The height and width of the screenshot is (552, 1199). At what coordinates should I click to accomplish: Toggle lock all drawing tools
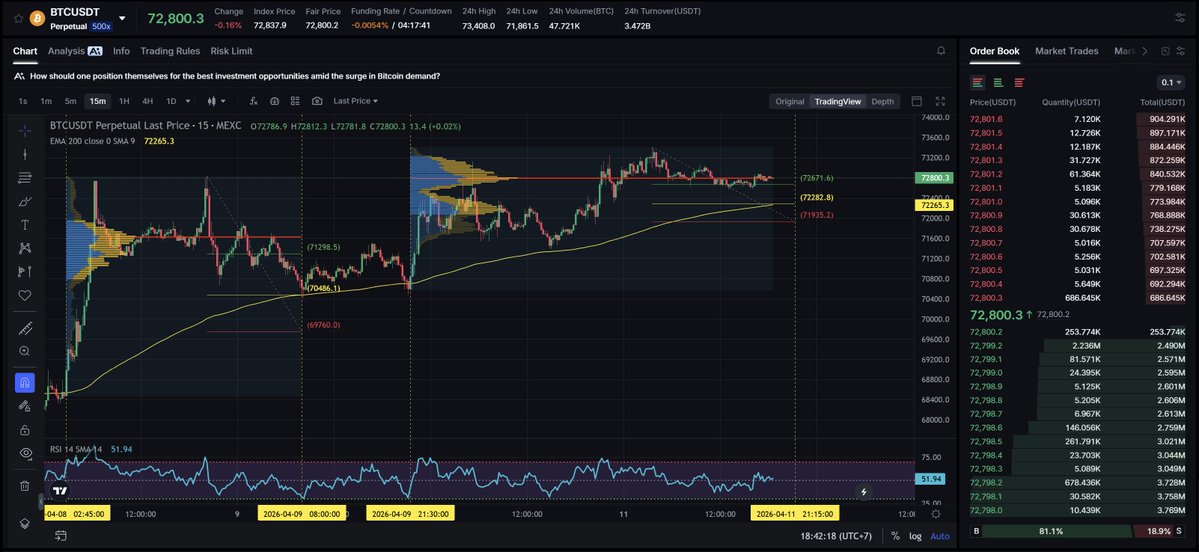pos(25,430)
